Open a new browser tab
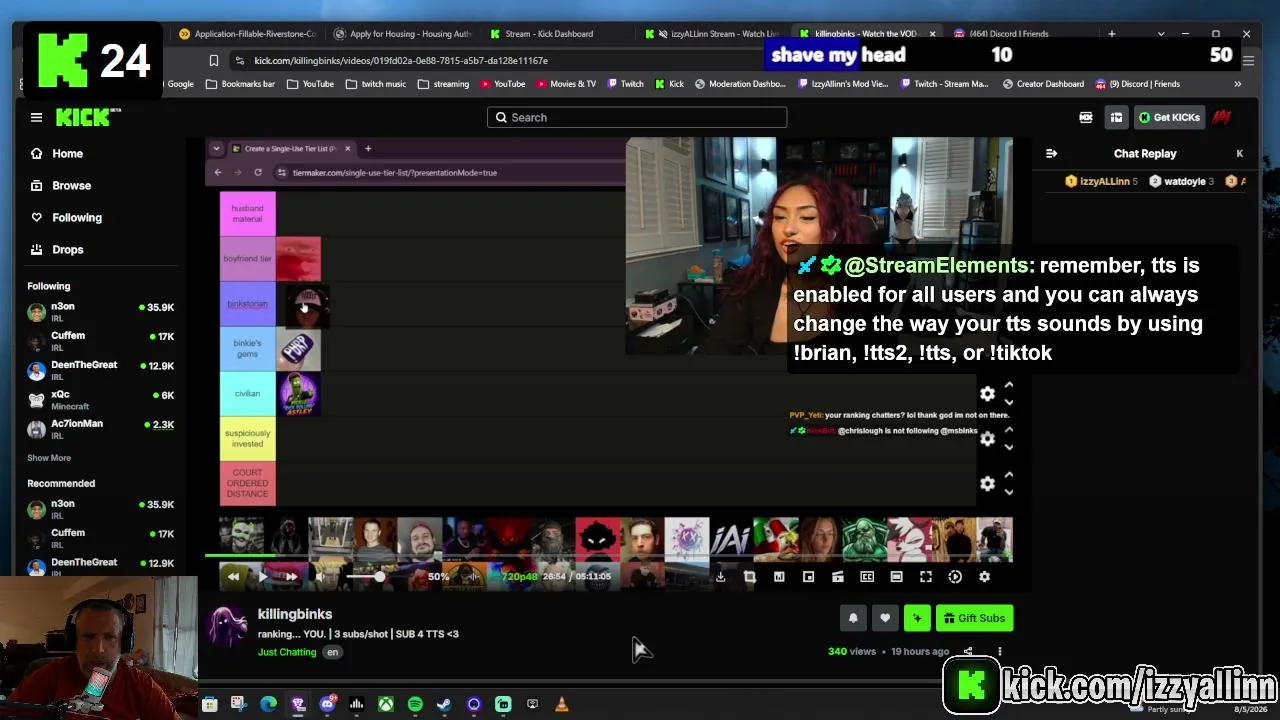The height and width of the screenshot is (720, 1280). point(1111,34)
